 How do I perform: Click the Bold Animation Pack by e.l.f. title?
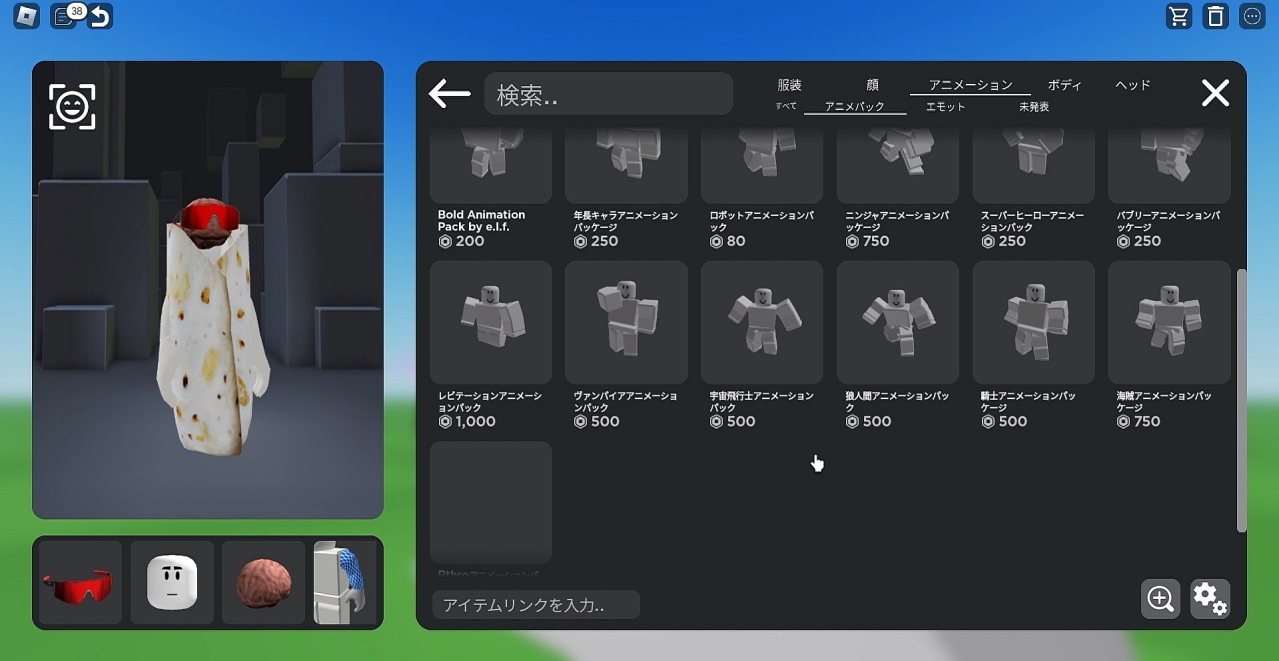(481, 221)
